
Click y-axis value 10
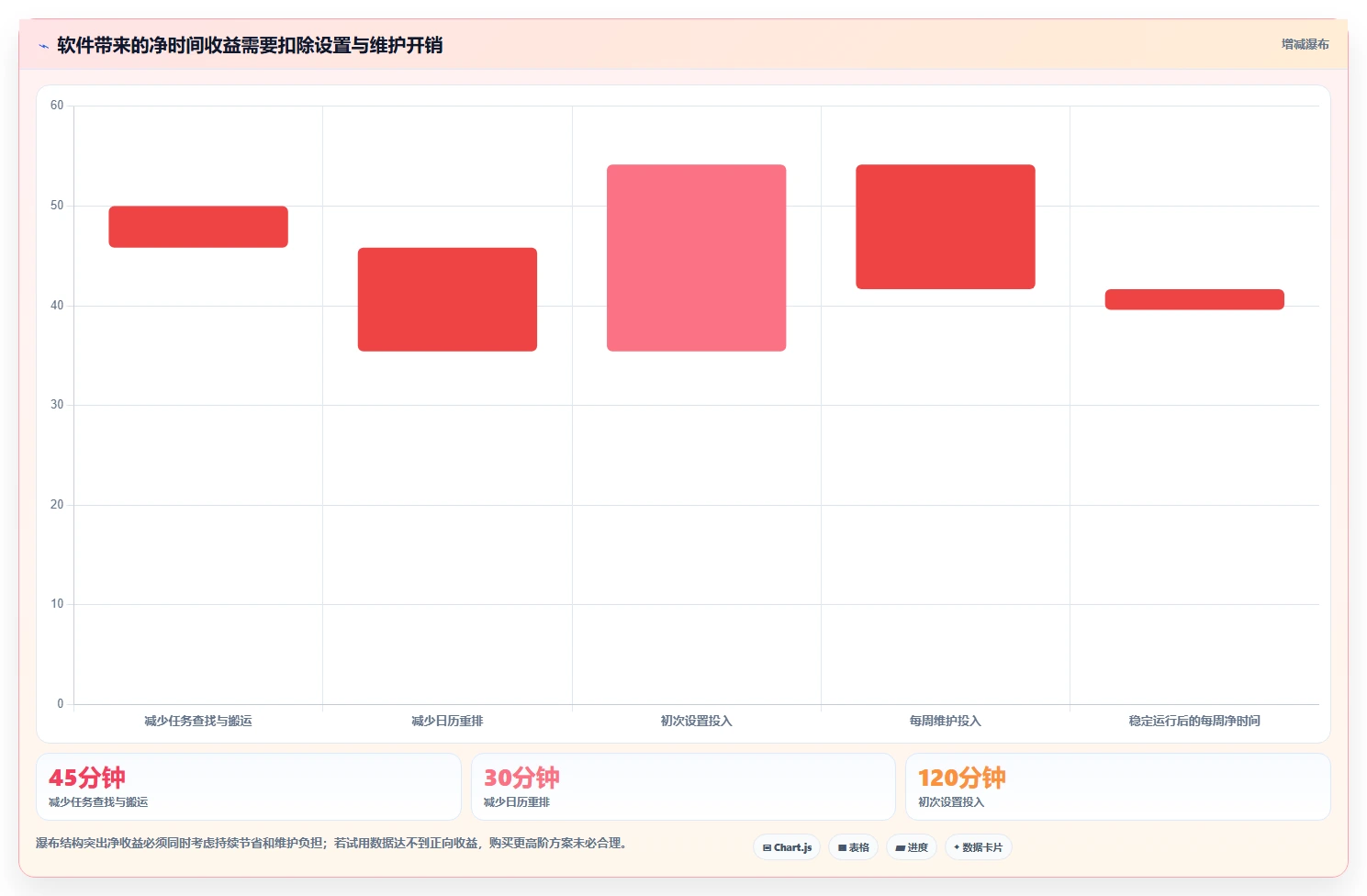pyautogui.click(x=57, y=604)
